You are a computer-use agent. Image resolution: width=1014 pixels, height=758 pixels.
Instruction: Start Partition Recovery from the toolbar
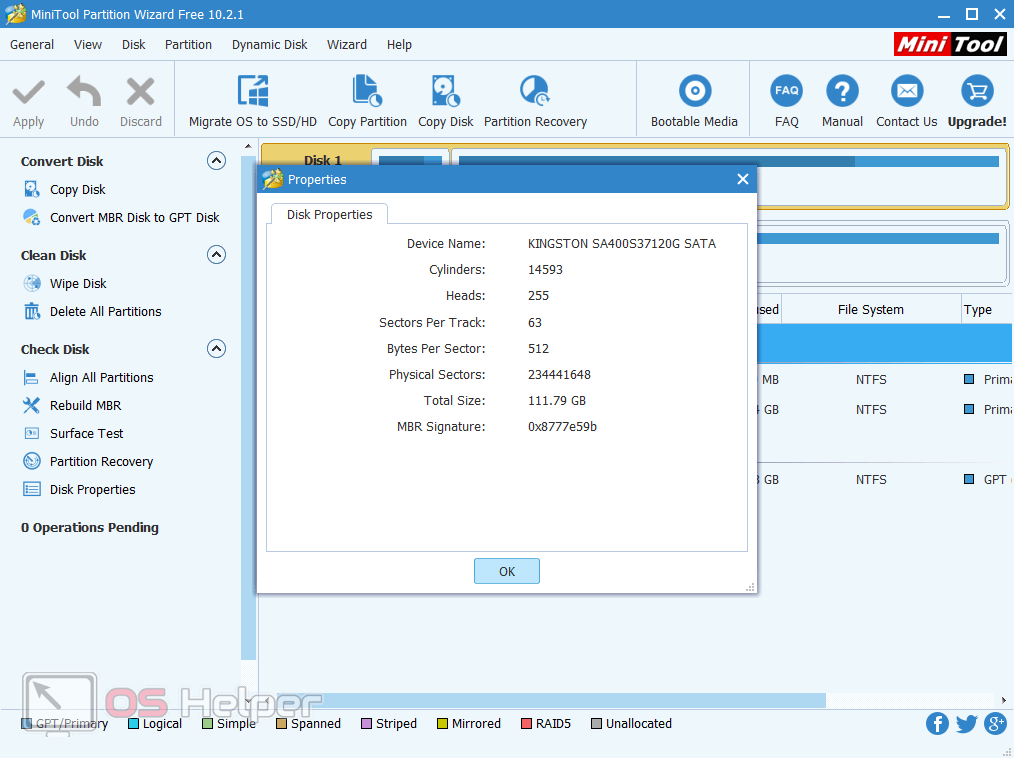(x=535, y=92)
